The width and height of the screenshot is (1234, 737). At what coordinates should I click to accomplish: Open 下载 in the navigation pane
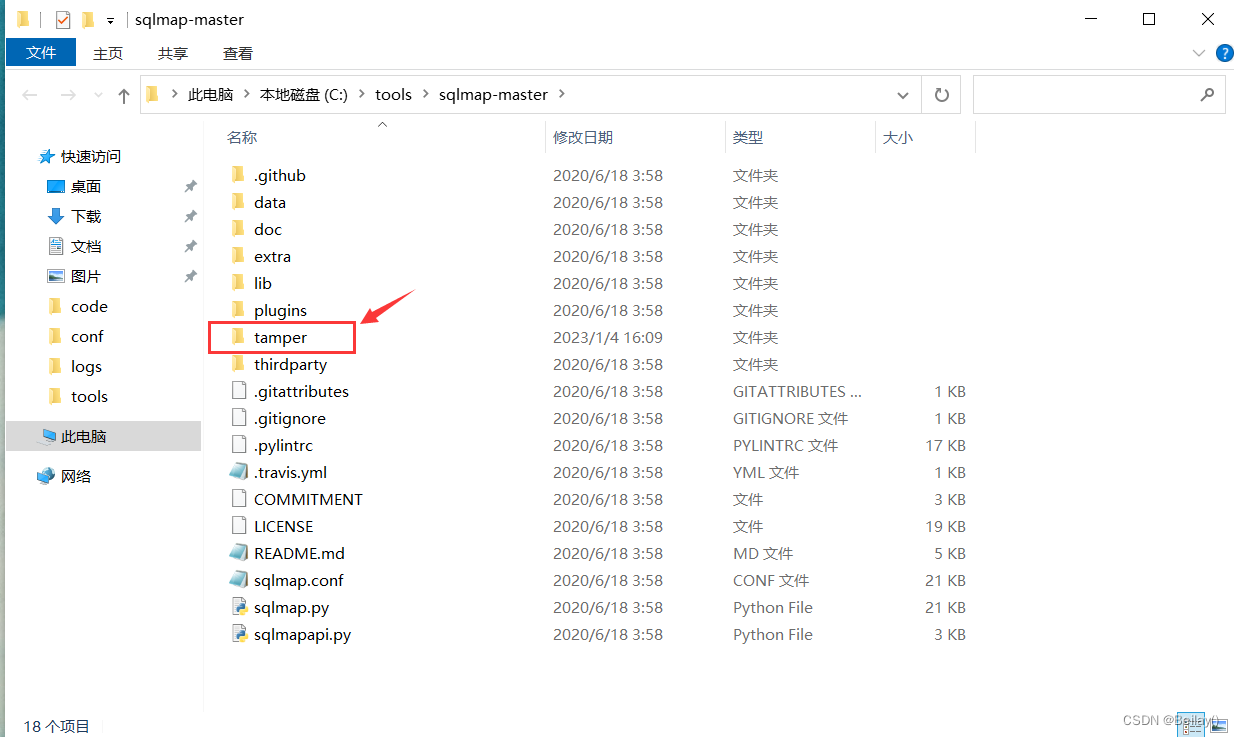click(x=86, y=217)
